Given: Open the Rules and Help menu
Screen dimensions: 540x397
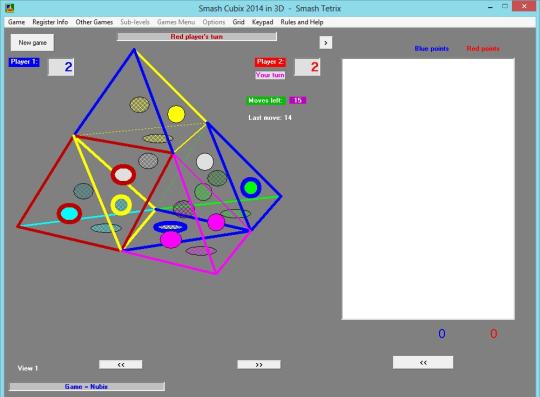Looking at the screenshot, I should (302, 22).
